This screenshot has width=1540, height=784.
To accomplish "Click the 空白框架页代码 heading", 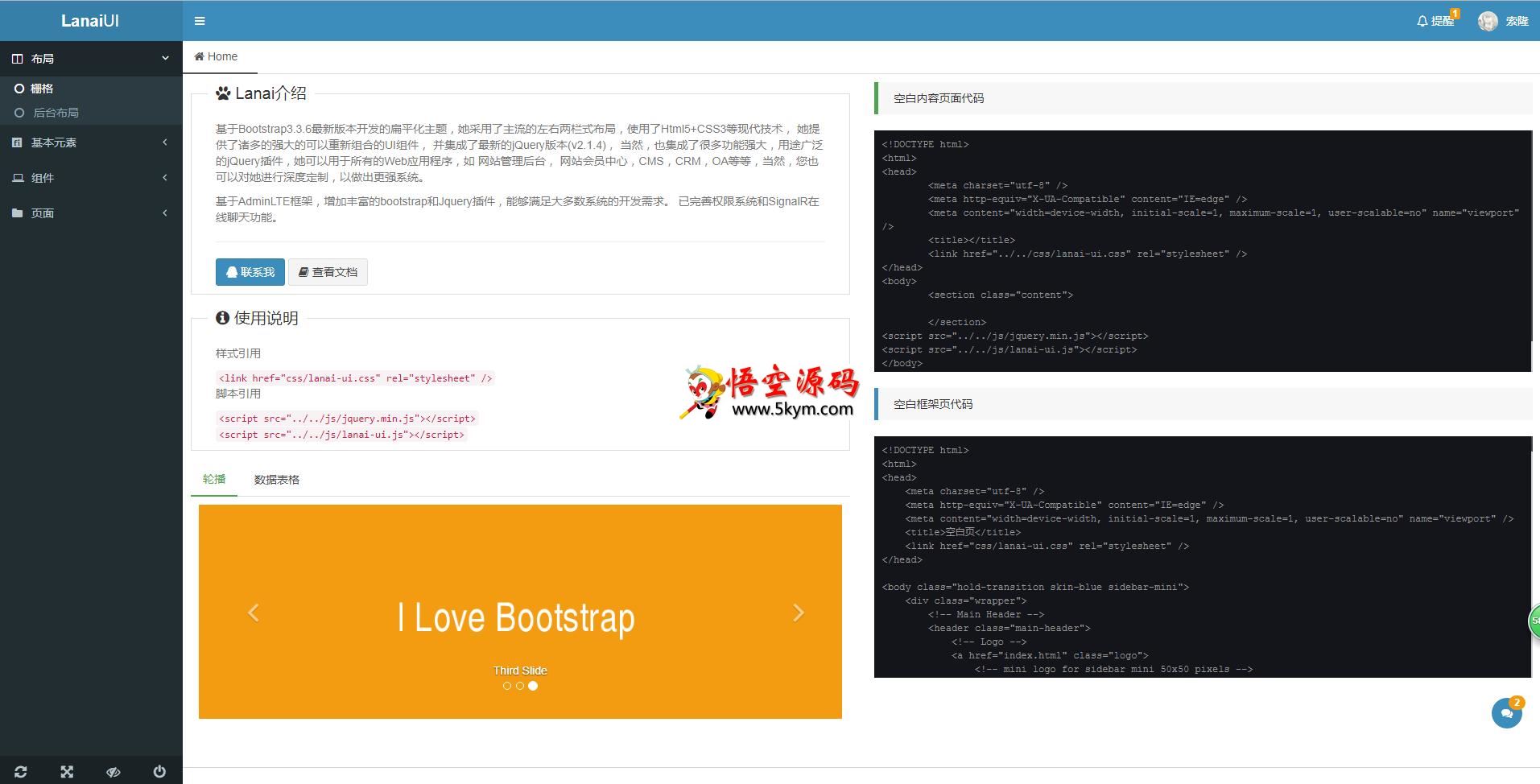I will pos(933,404).
